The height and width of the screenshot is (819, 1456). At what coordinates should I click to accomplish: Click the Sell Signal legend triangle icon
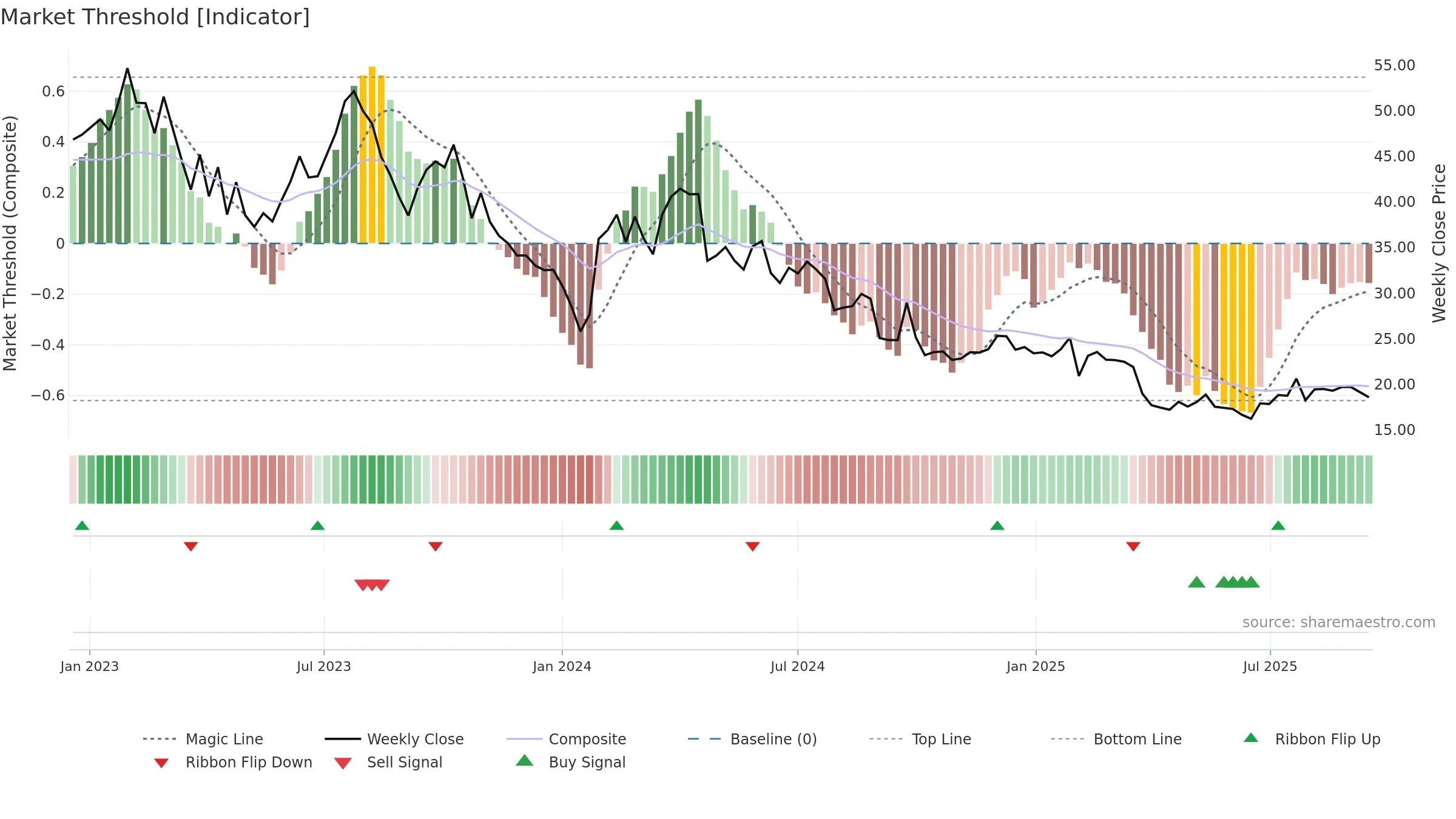tap(343, 763)
